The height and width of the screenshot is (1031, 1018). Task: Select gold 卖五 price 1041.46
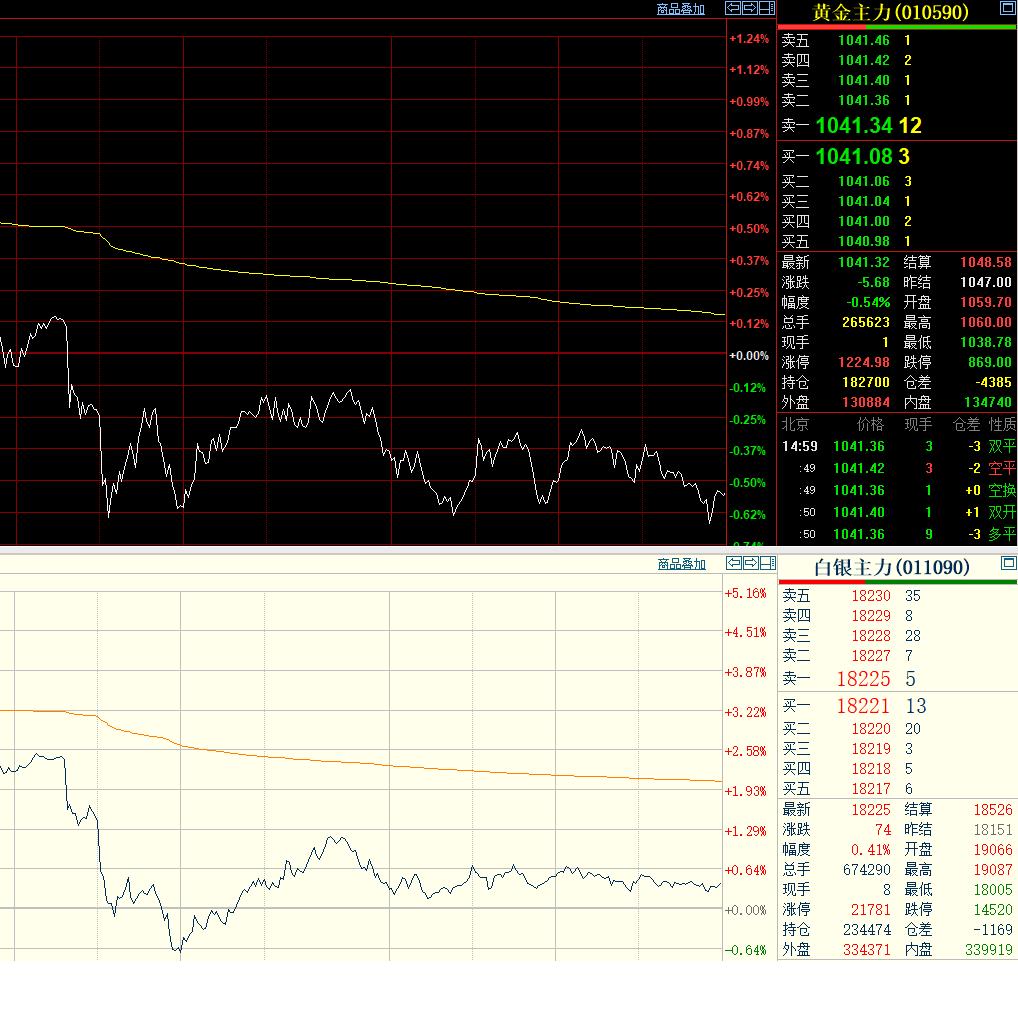click(863, 41)
